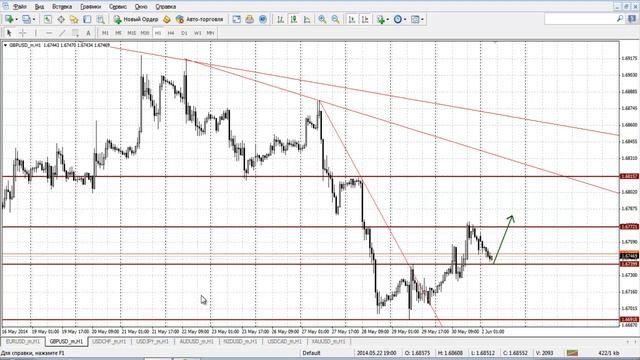Switch timeframe to MN
The image size is (640, 360).
[210, 33]
